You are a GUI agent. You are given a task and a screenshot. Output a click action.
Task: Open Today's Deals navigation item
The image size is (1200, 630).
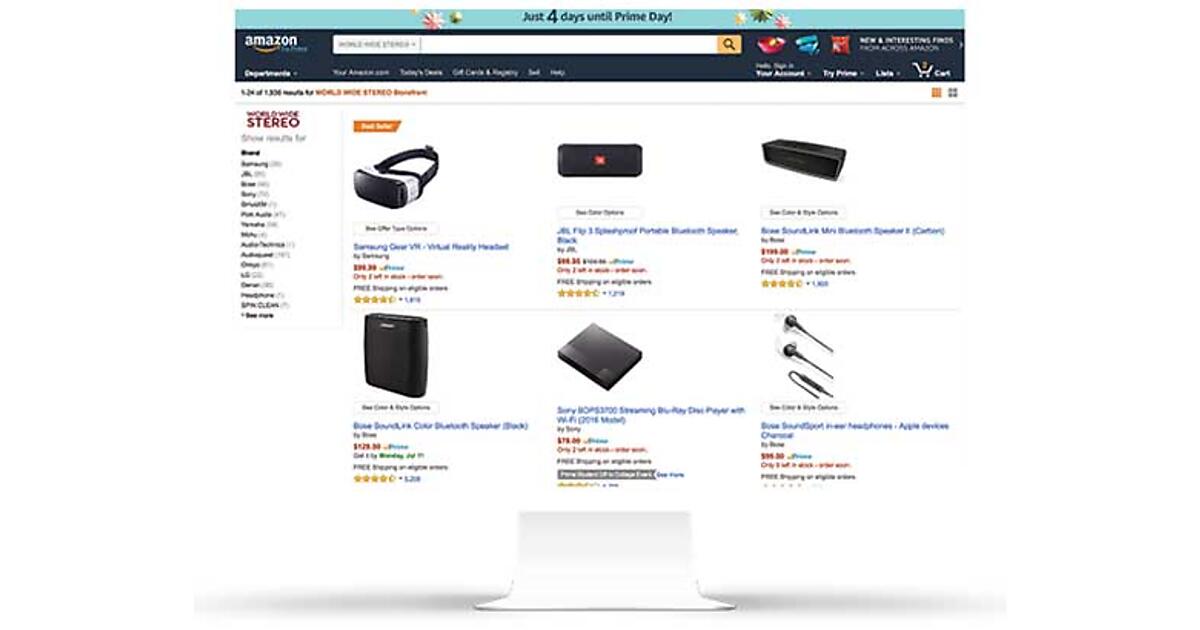click(421, 72)
